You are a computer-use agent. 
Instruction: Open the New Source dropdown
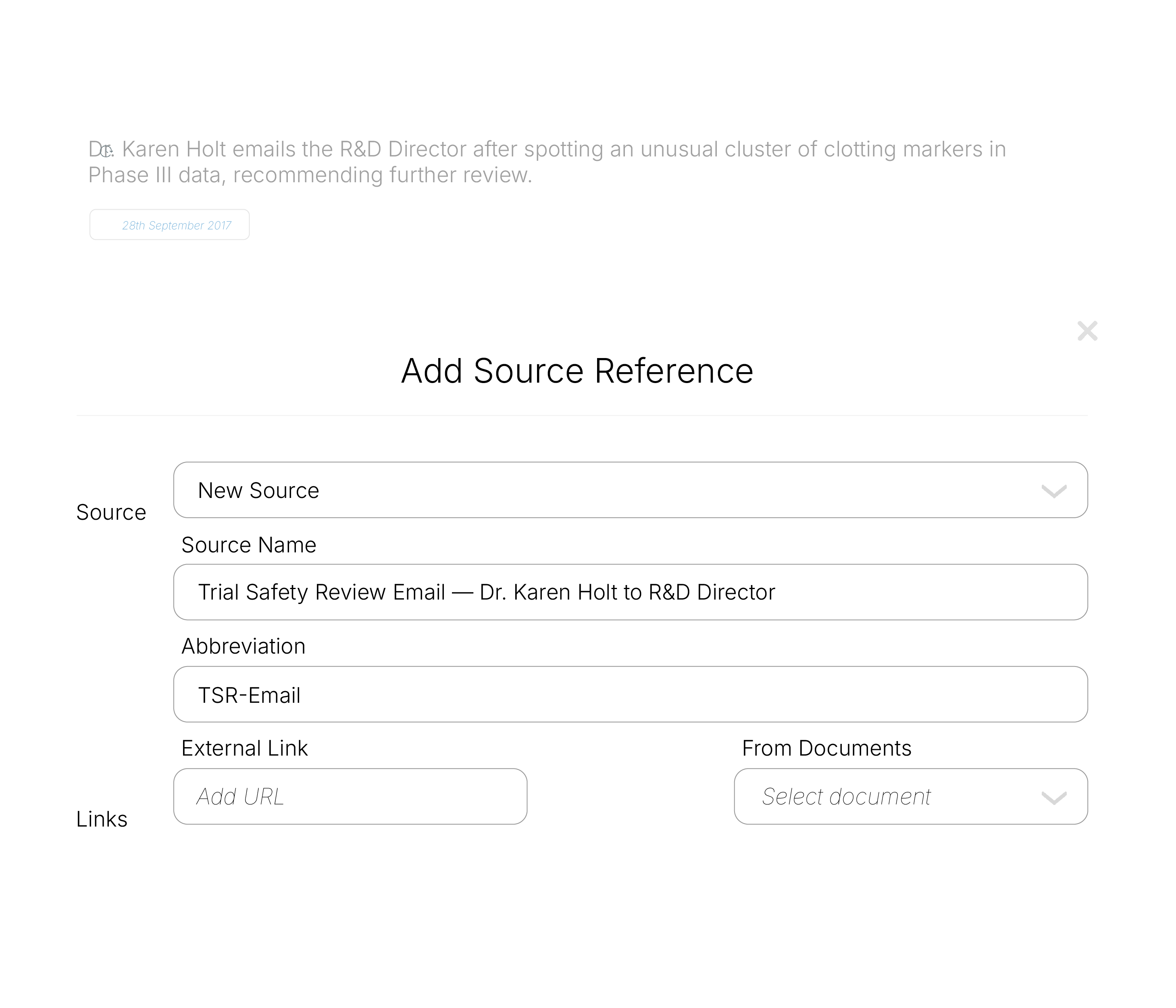click(x=630, y=490)
